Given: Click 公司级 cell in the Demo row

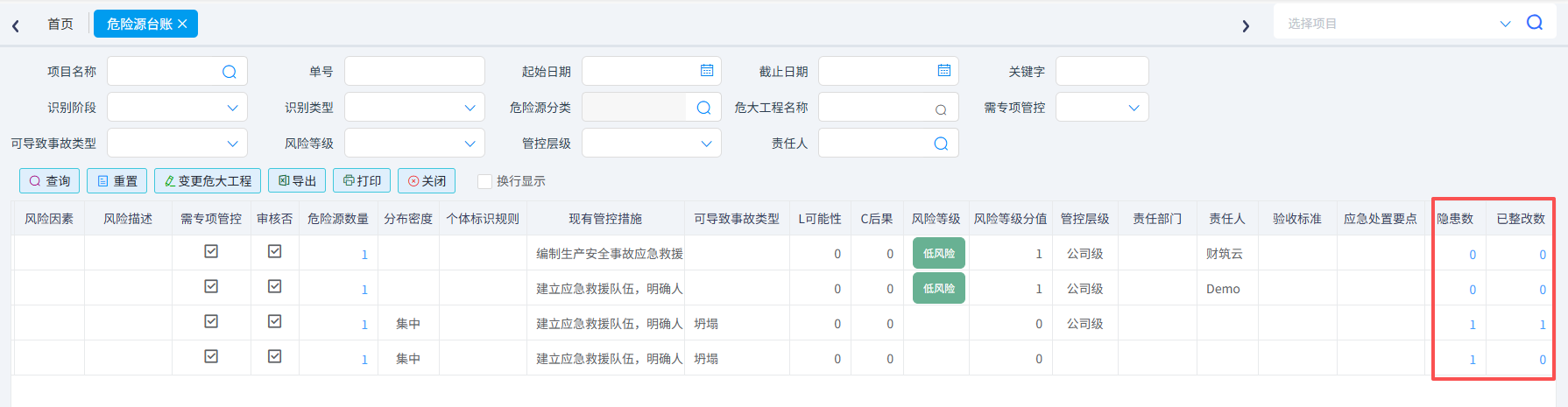Looking at the screenshot, I should click(x=1085, y=289).
